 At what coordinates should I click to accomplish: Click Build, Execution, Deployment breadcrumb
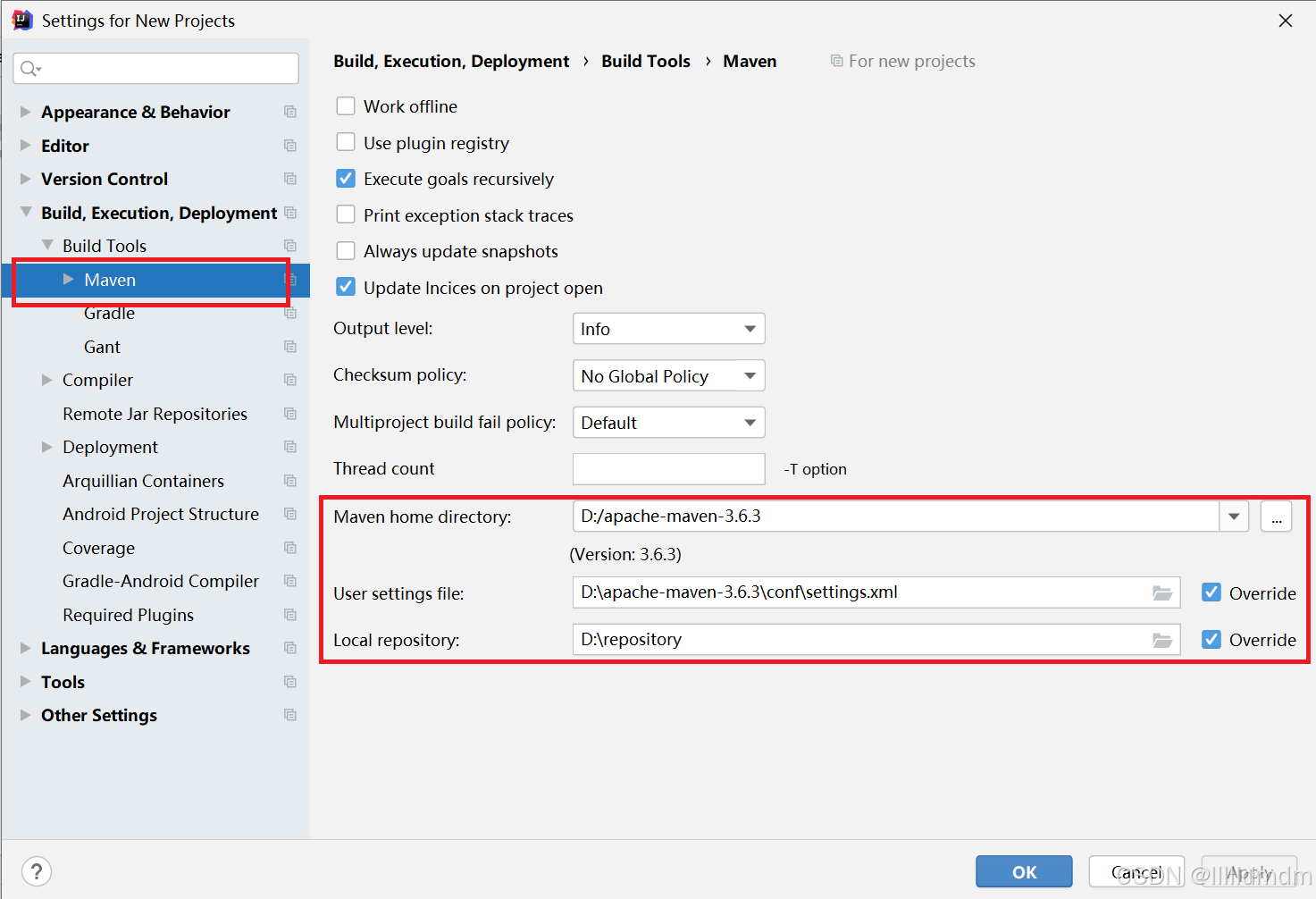coord(451,61)
